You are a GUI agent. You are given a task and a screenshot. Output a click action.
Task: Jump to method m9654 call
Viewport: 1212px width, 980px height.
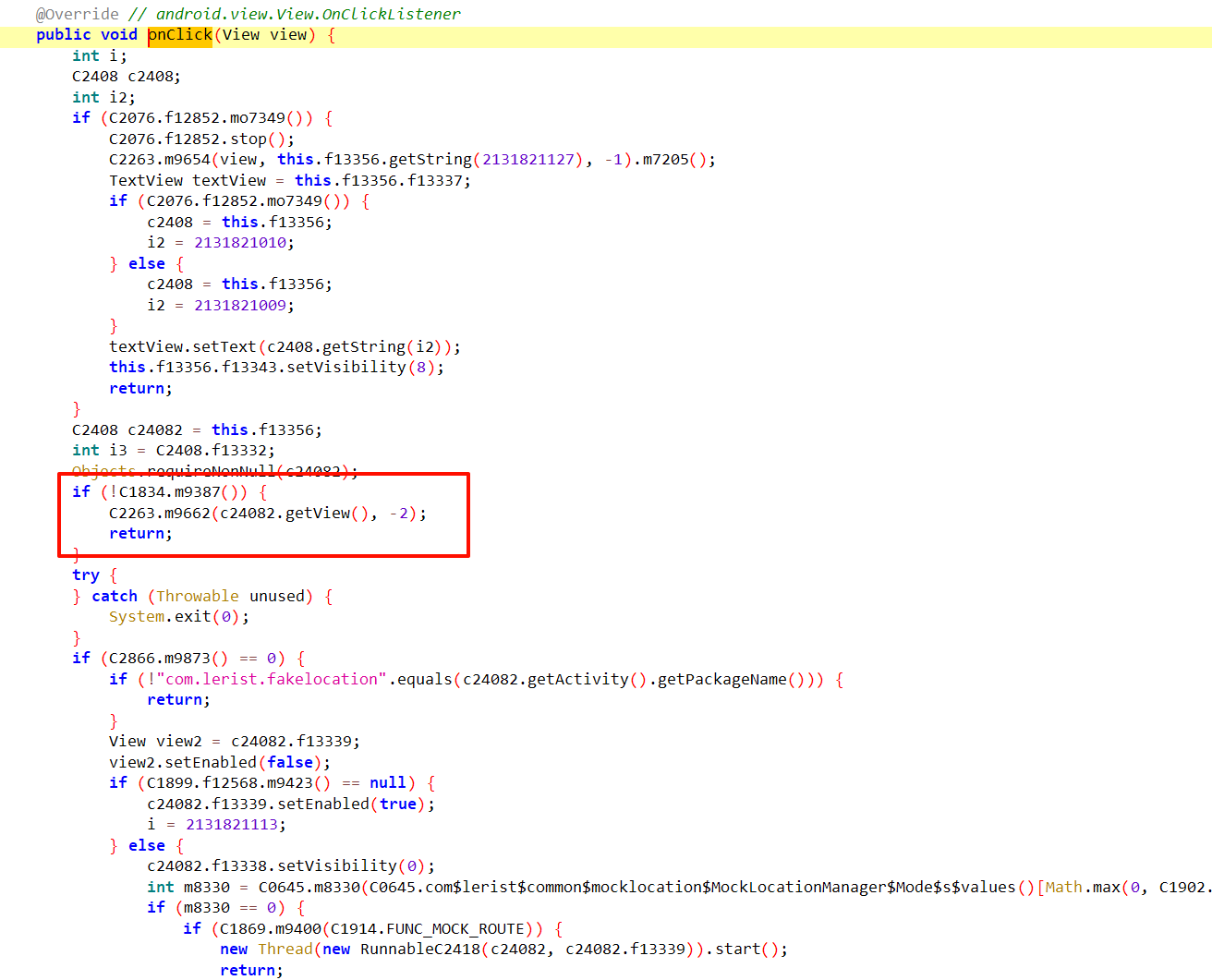tap(188, 160)
